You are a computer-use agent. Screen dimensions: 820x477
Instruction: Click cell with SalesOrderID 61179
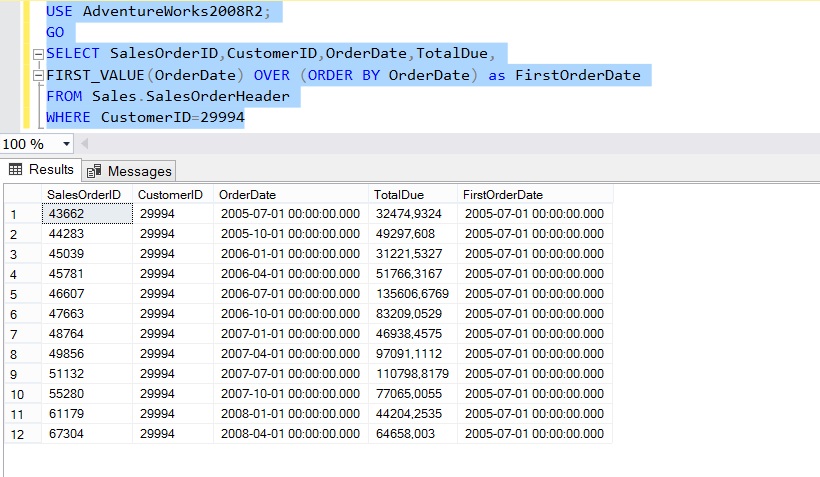coord(87,414)
